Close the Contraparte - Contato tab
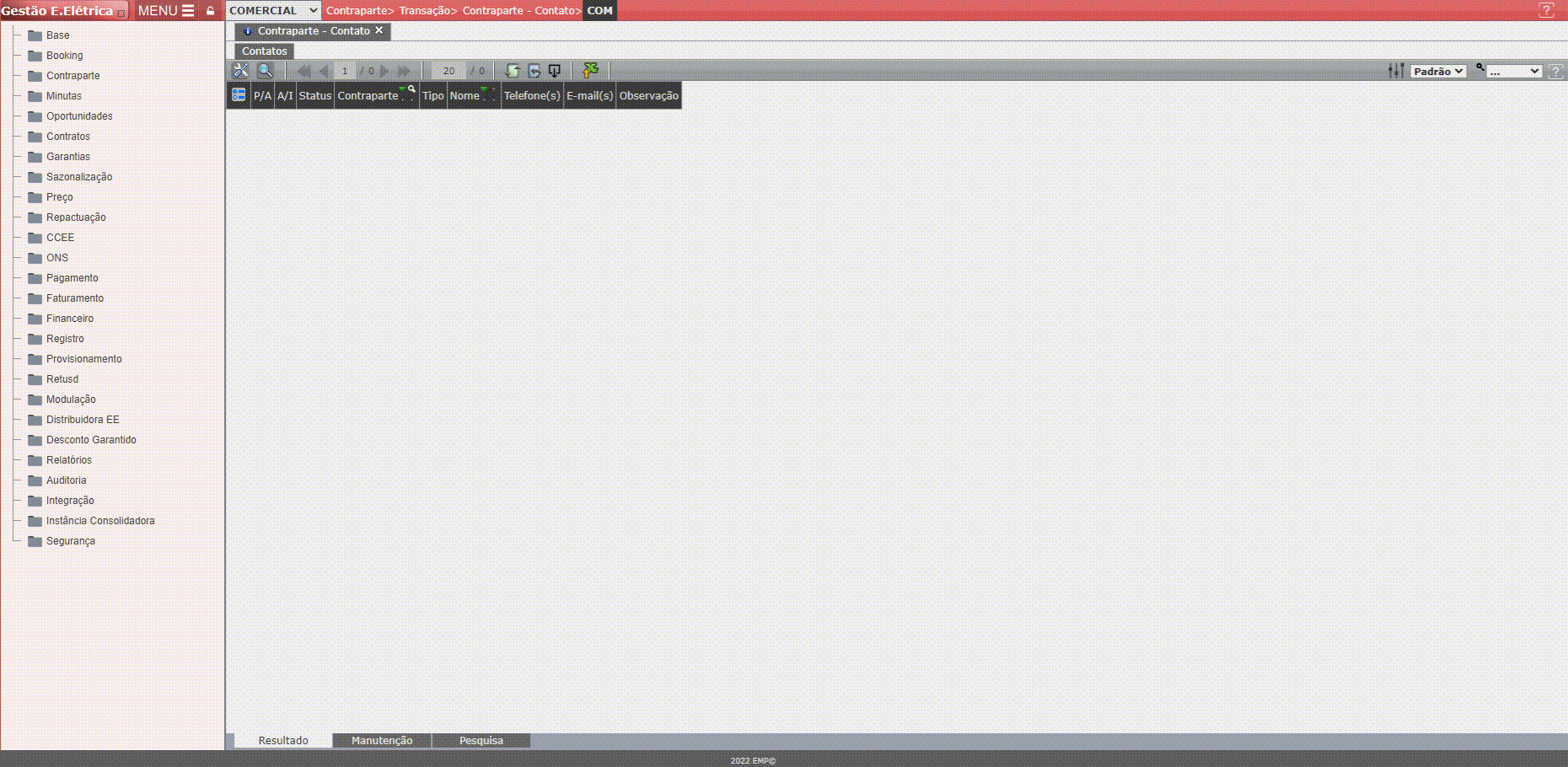This screenshot has width=1568, height=767. (x=379, y=30)
